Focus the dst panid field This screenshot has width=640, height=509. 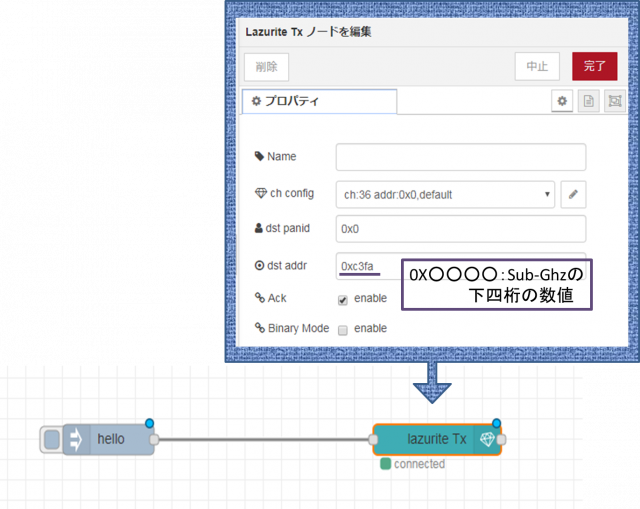tap(461, 229)
